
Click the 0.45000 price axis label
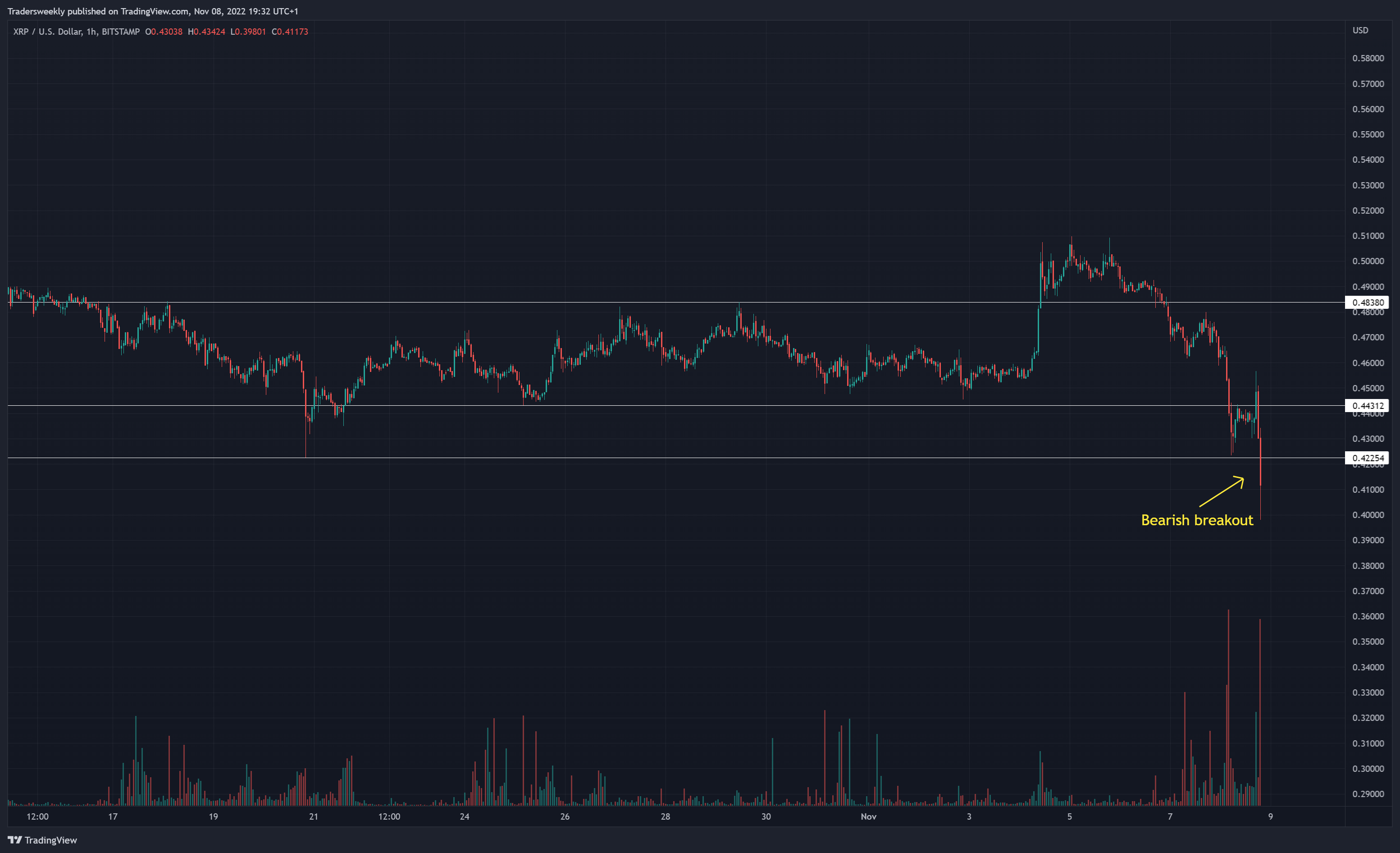pos(1368,388)
